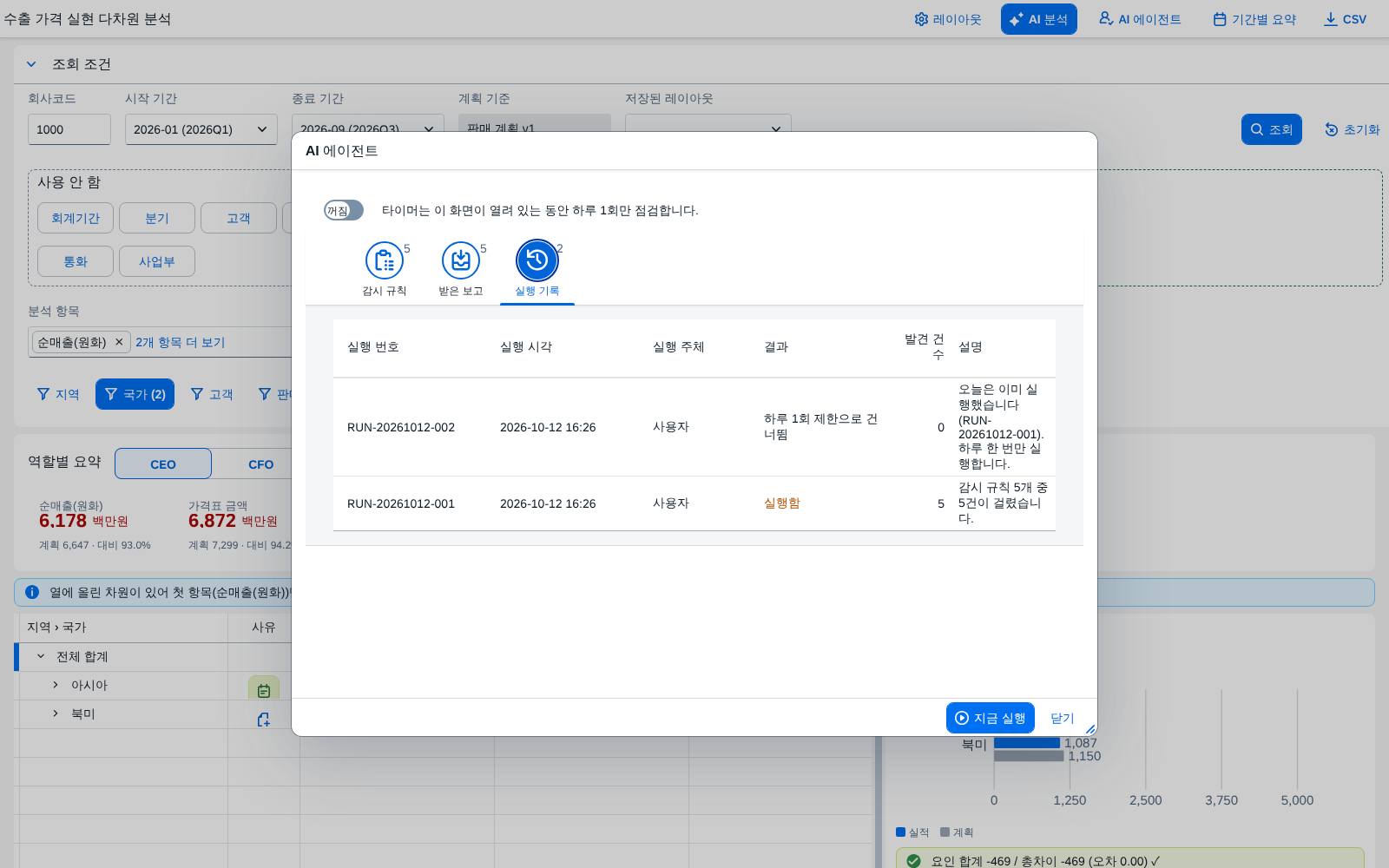This screenshot has height=868, width=1389.
Task: Click the 초기화 reset button
Action: (1352, 129)
